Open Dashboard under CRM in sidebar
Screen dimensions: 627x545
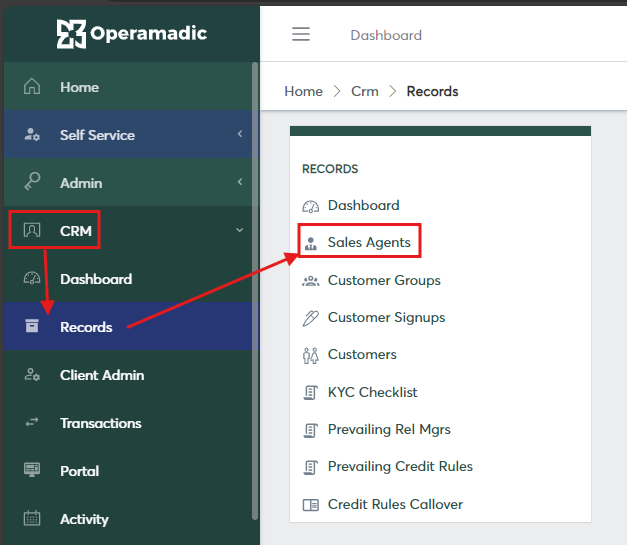point(132,278)
